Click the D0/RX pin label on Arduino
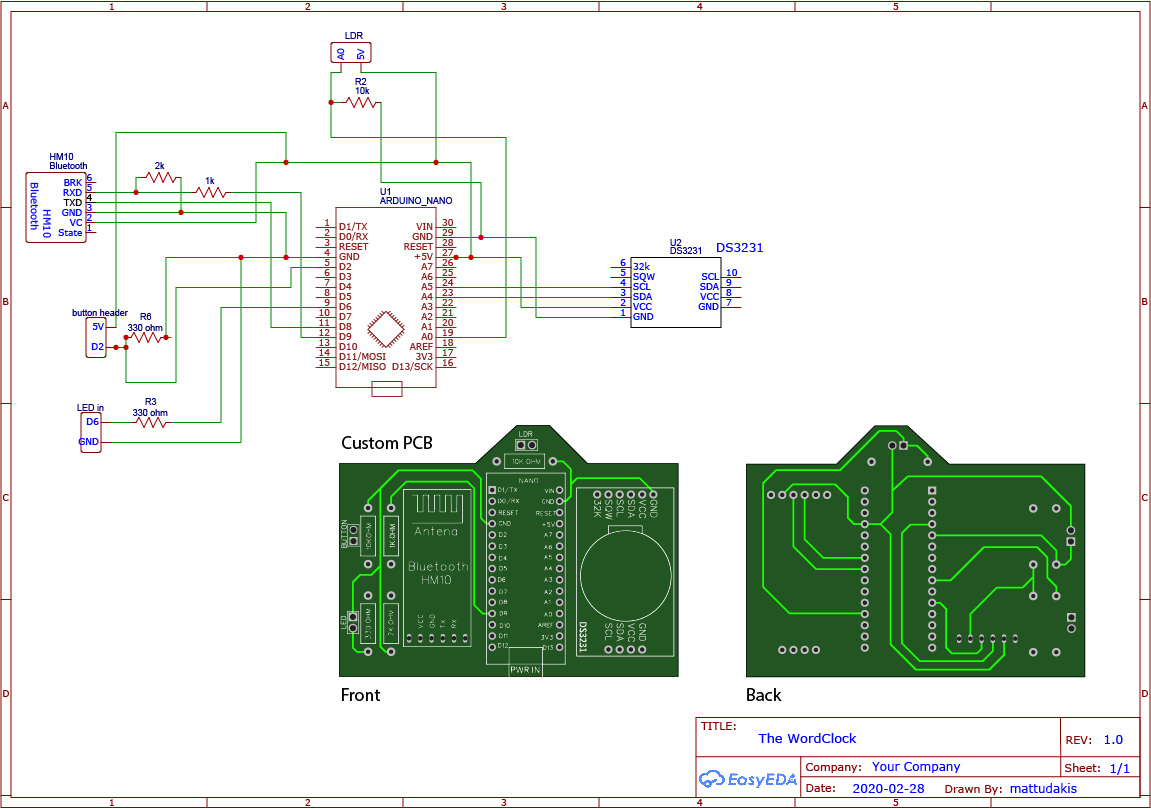The width and height of the screenshot is (1151, 809). tap(353, 236)
